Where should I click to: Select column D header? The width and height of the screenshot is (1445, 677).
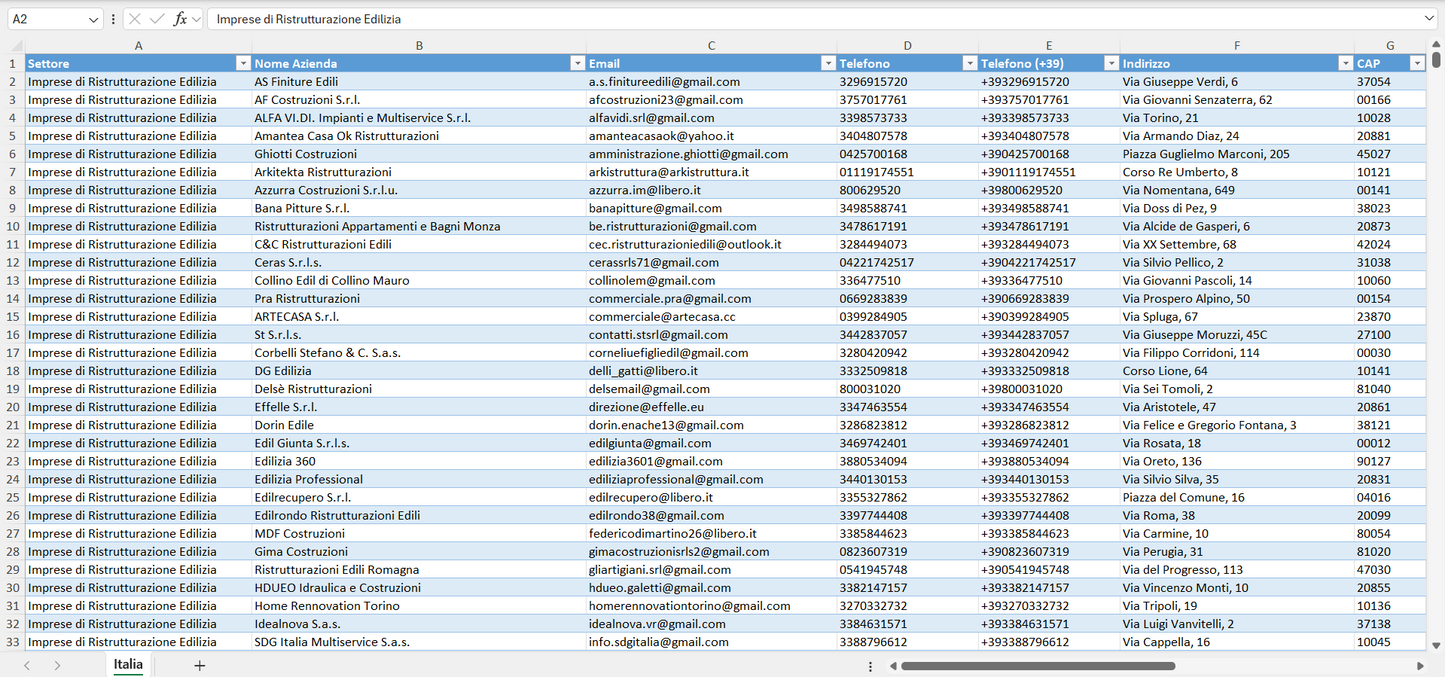pyautogui.click(x=907, y=46)
